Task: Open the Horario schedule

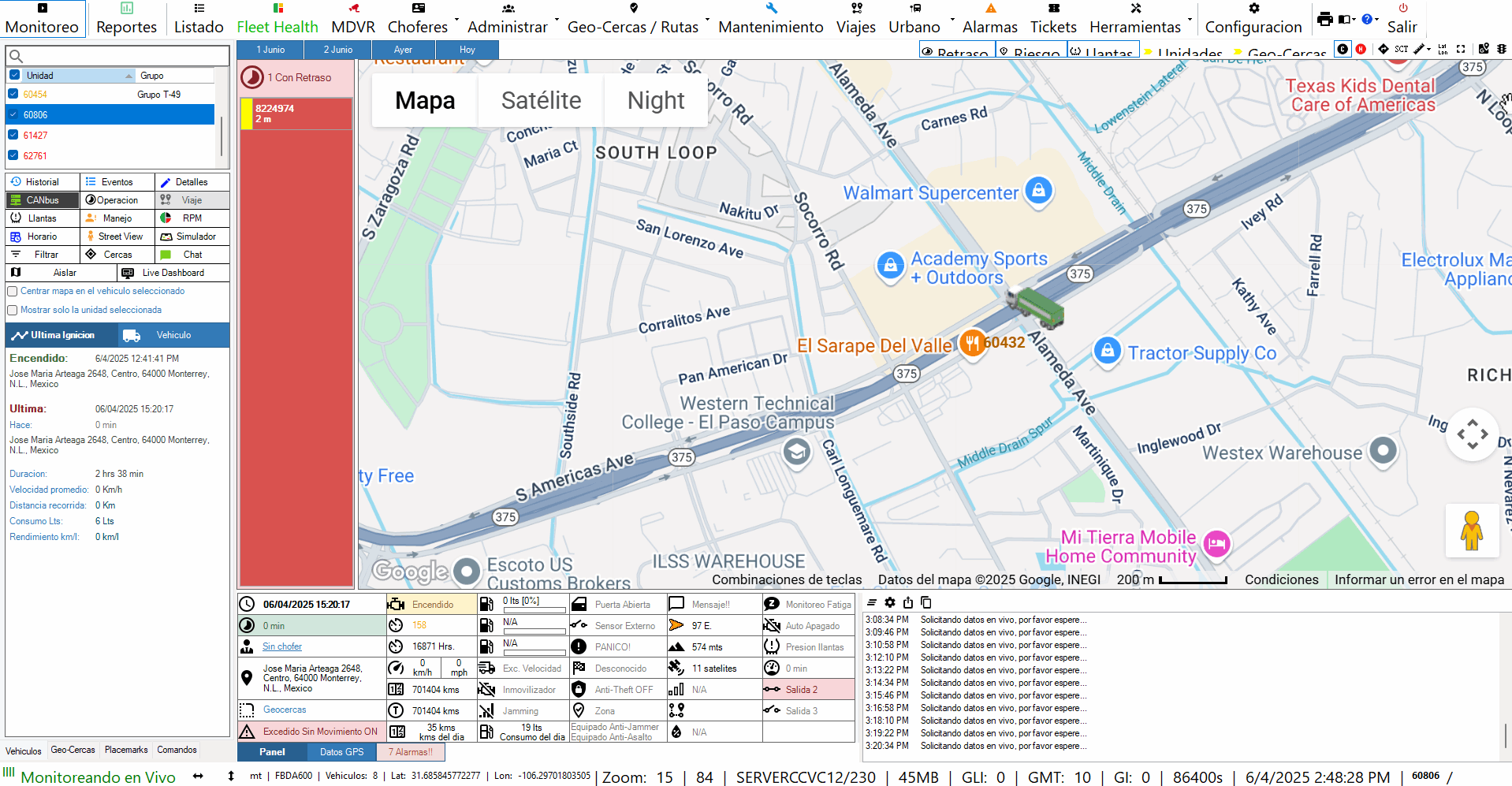Action: [43, 237]
